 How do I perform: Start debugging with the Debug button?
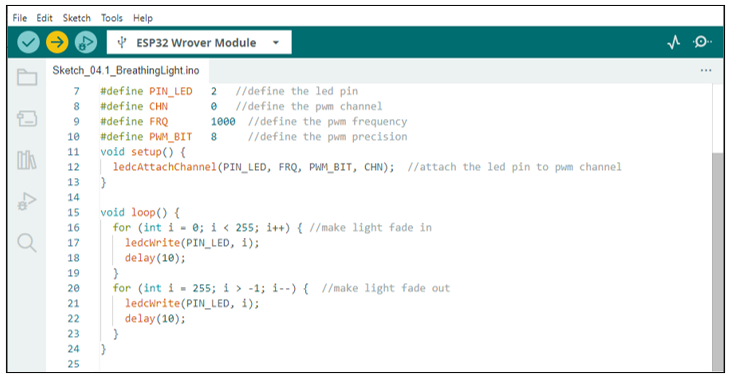(x=86, y=42)
